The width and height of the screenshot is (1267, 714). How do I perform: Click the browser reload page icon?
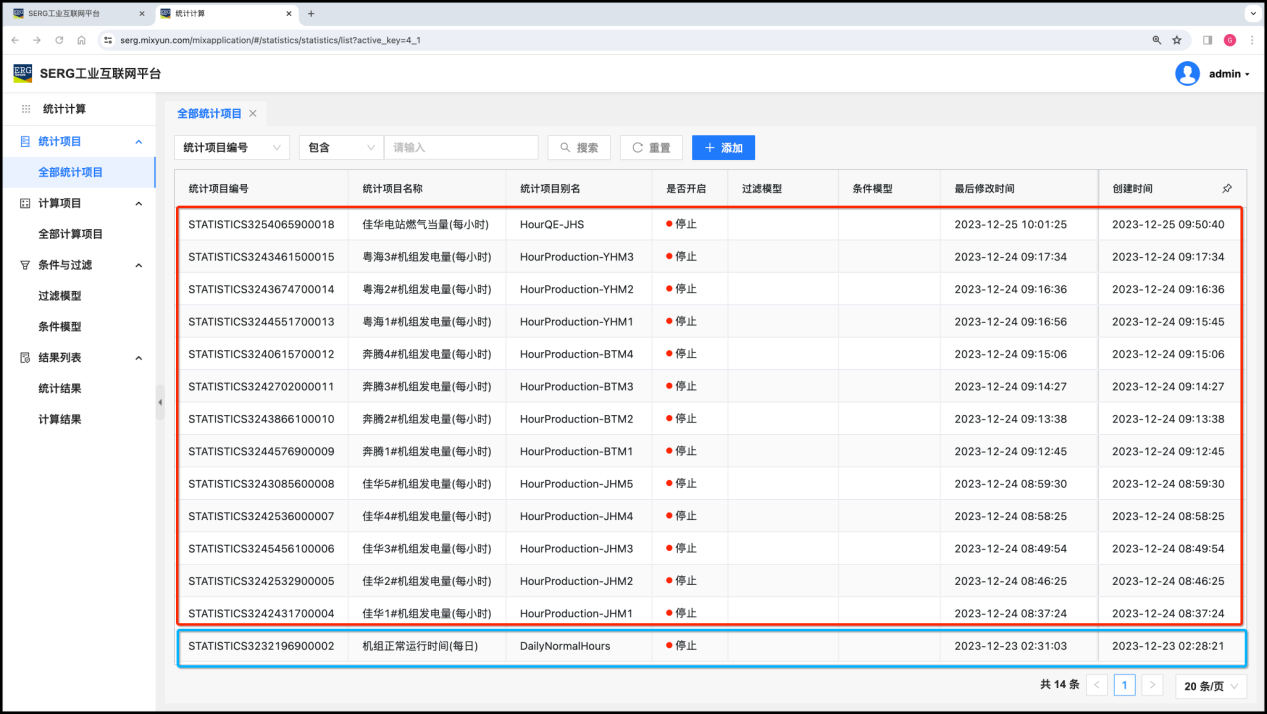pos(59,40)
